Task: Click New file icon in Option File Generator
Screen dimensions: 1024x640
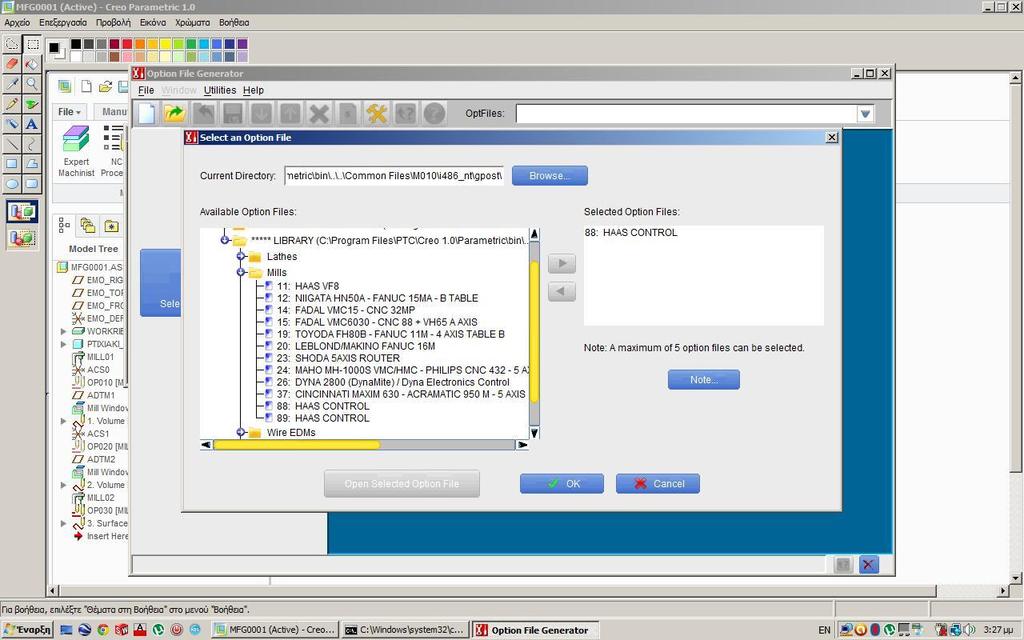Action: [x=146, y=114]
